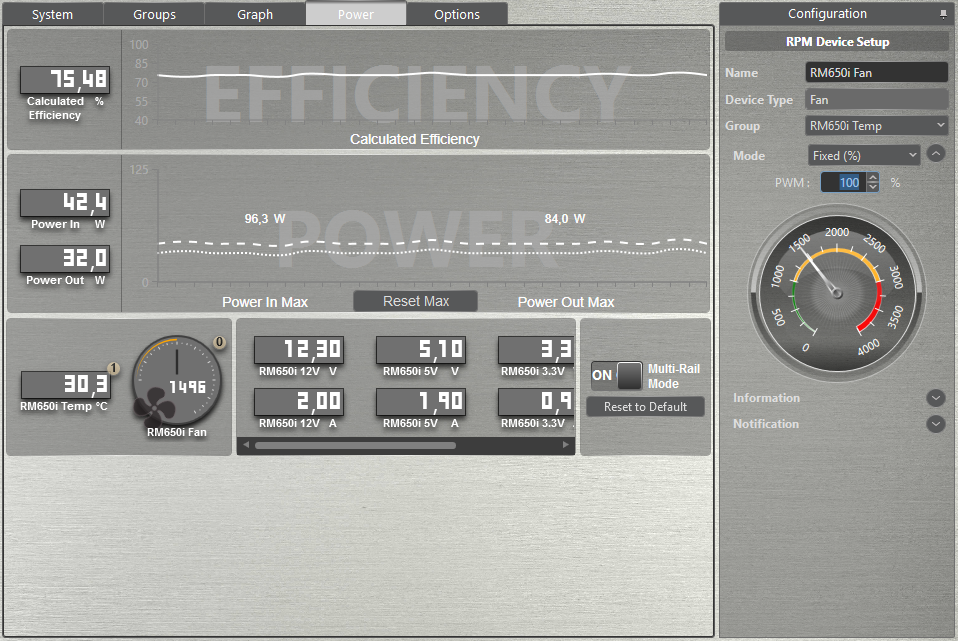The height and width of the screenshot is (641, 958).
Task: Click the Calculated Efficiency 75,48 readout
Action: tap(65, 79)
